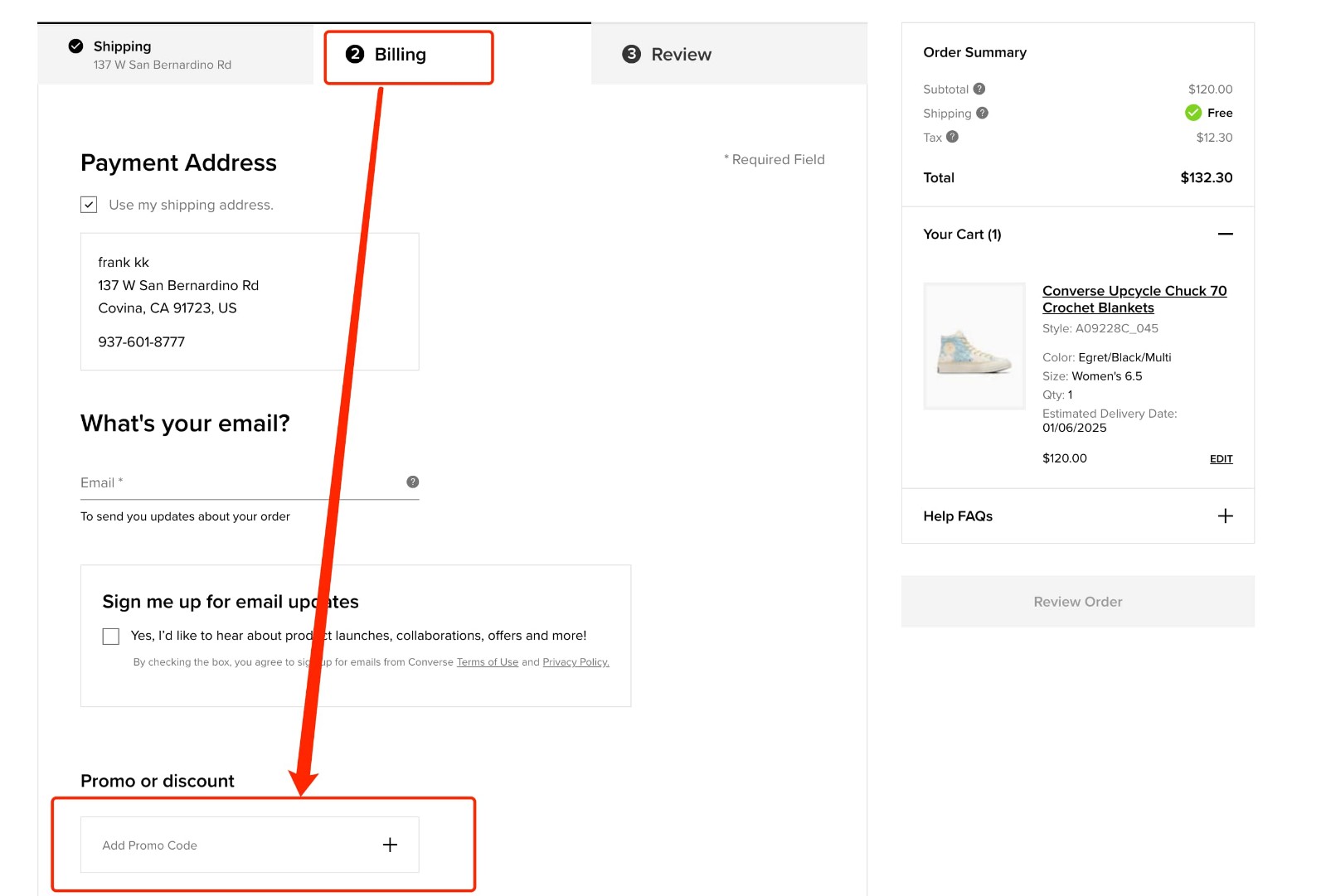Click the Billing step number 2 icon
Viewport: 1326px width, 896px height.
[x=355, y=54]
